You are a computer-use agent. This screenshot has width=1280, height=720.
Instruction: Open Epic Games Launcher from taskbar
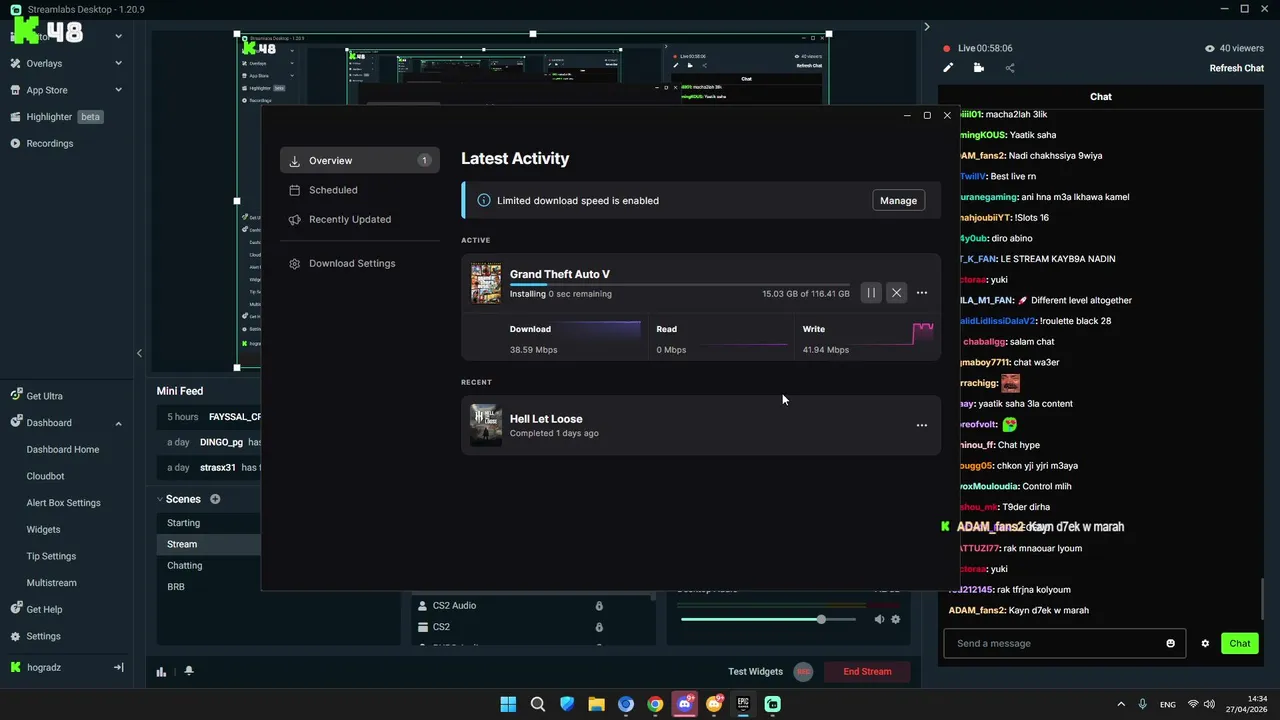click(743, 704)
